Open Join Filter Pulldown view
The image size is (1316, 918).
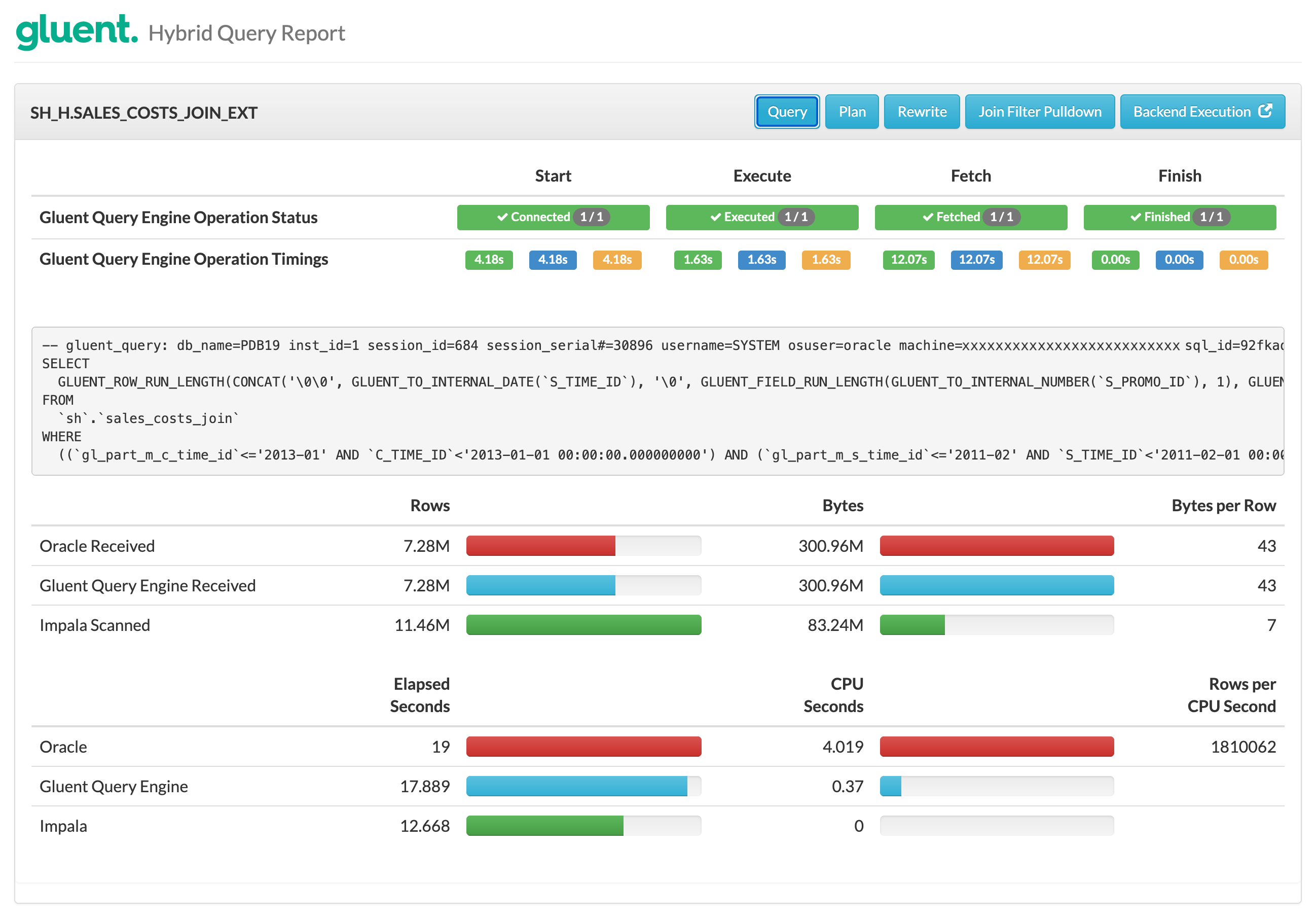1039,112
